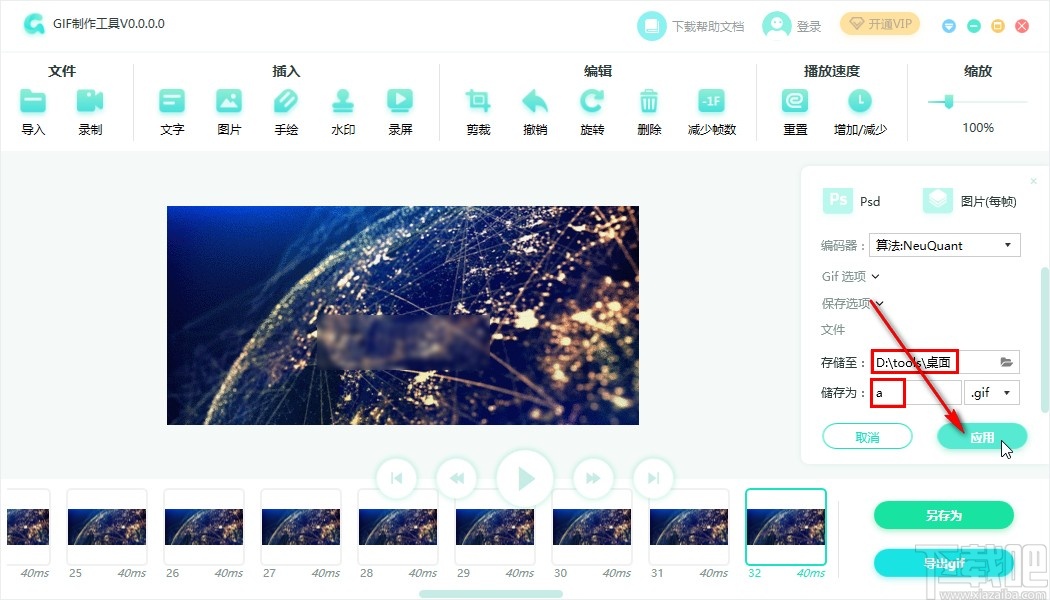The height and width of the screenshot is (600, 1050).
Task: Open the 编码器 NeuQuant algorithm dropdown
Action: point(944,245)
